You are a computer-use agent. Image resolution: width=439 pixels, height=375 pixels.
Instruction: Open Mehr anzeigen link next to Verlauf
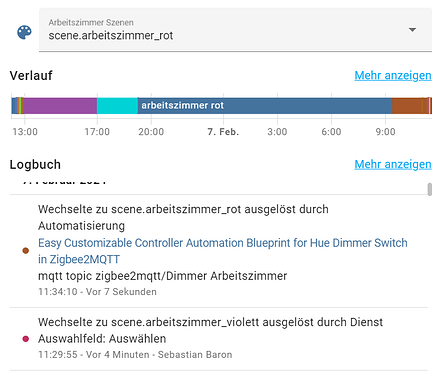tap(393, 75)
